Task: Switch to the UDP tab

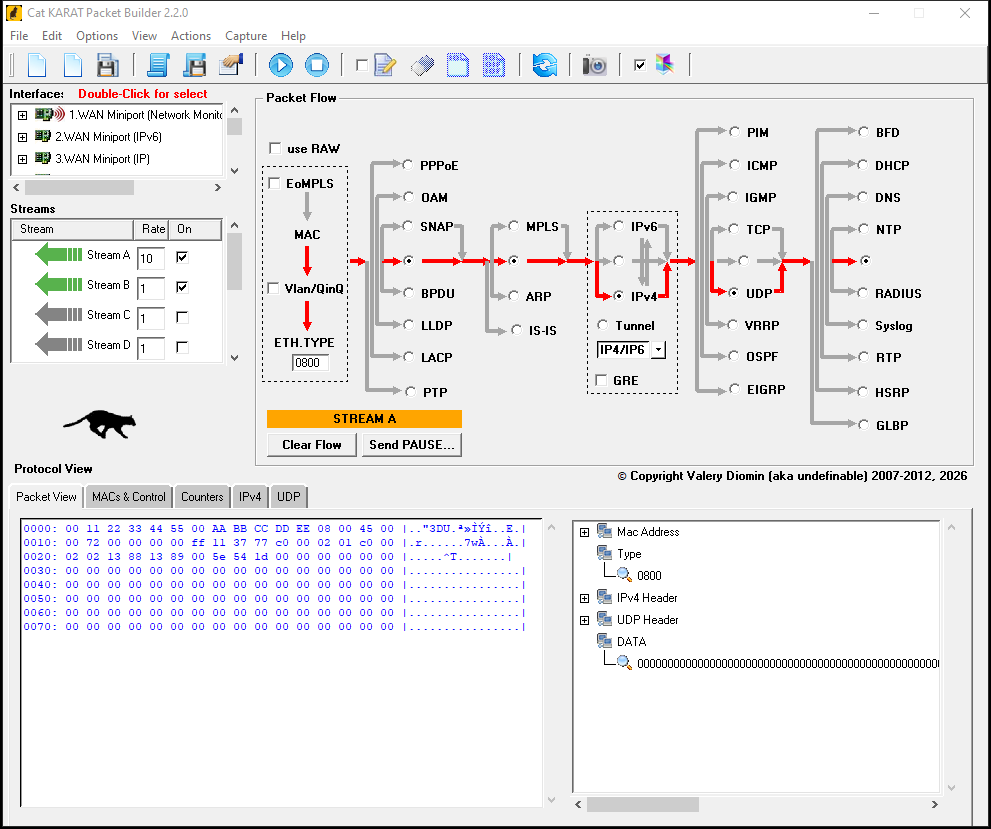Action: coord(289,497)
